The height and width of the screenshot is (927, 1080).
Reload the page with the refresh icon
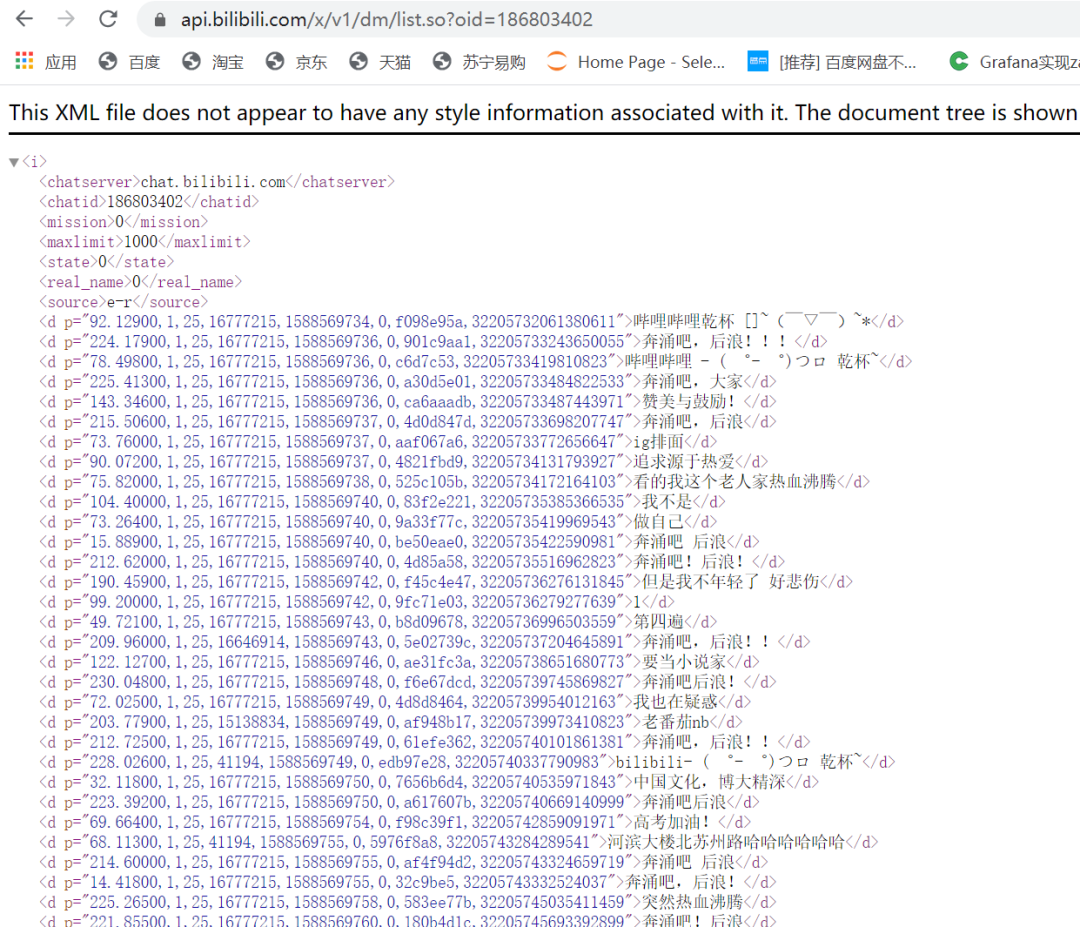108,19
